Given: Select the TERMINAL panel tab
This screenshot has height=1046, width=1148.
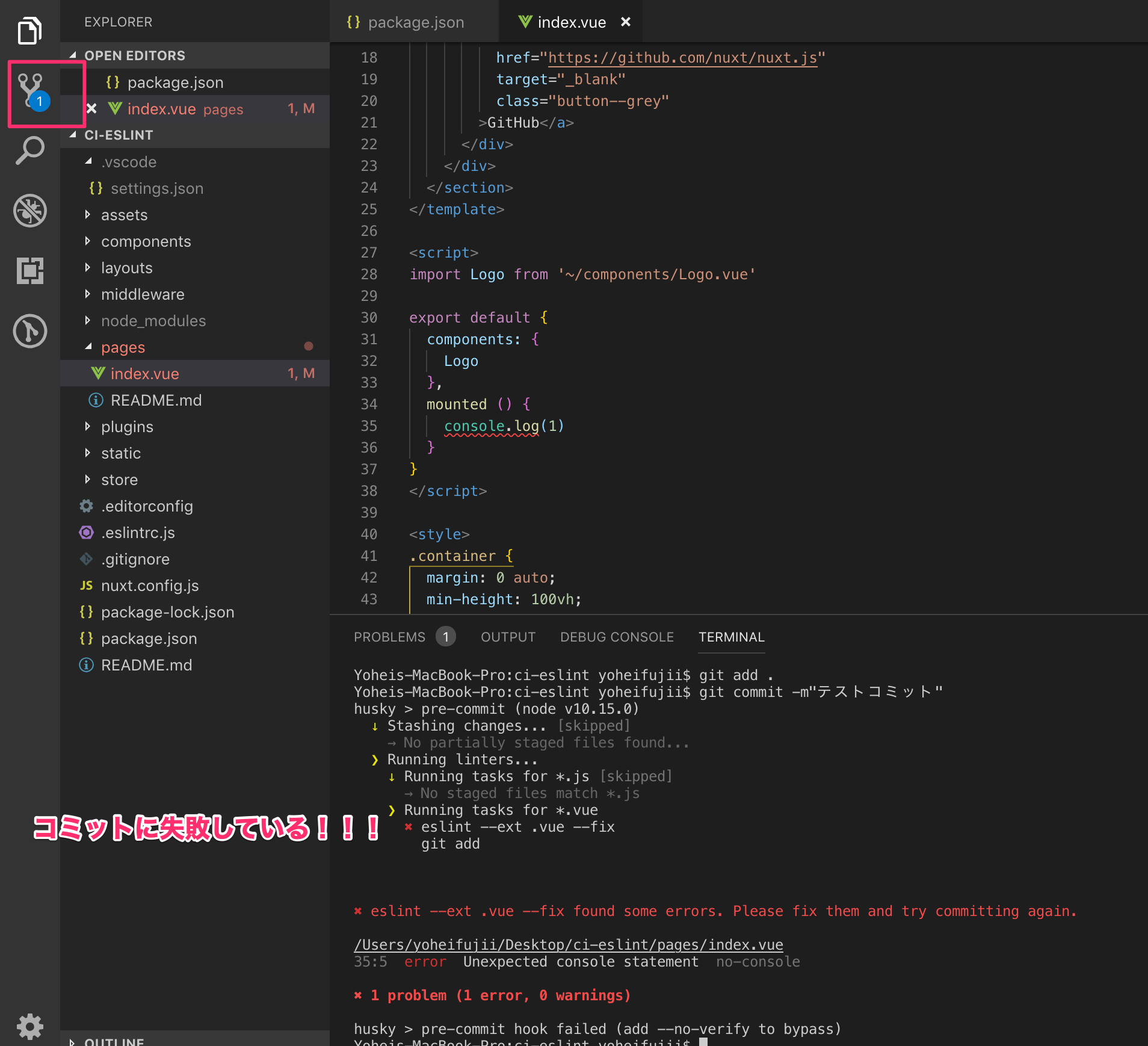Looking at the screenshot, I should (732, 637).
